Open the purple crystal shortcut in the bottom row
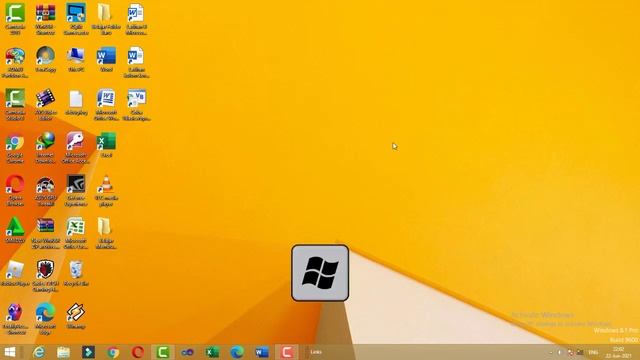The image size is (640, 360). (x=15, y=319)
